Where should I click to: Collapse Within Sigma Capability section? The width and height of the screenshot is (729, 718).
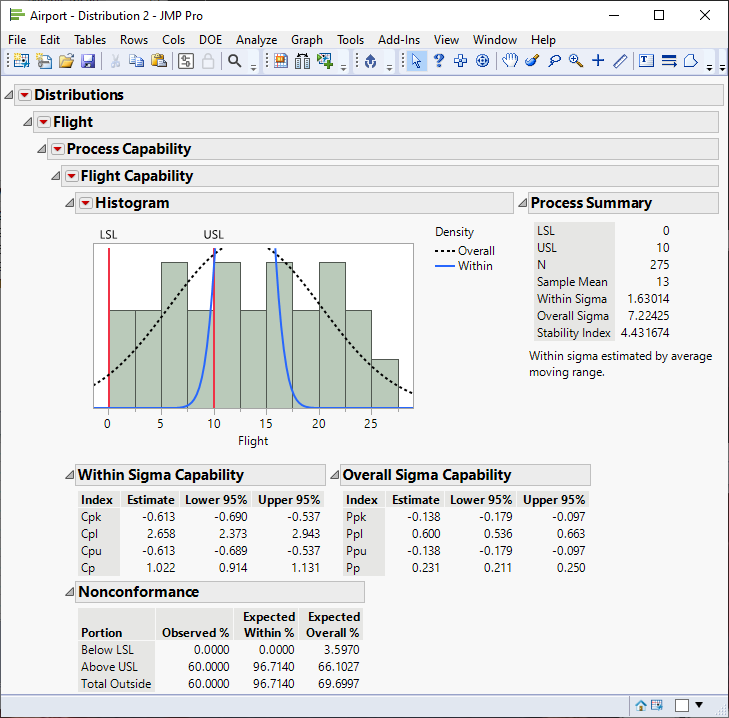(x=69, y=475)
